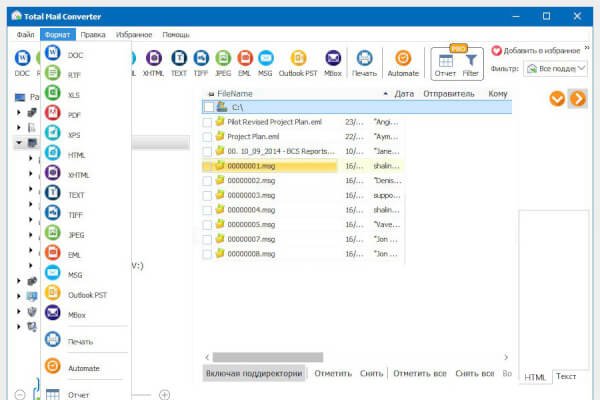The height and width of the screenshot is (400, 600).
Task: Click zoom out minus button
Action: click(x=20, y=394)
